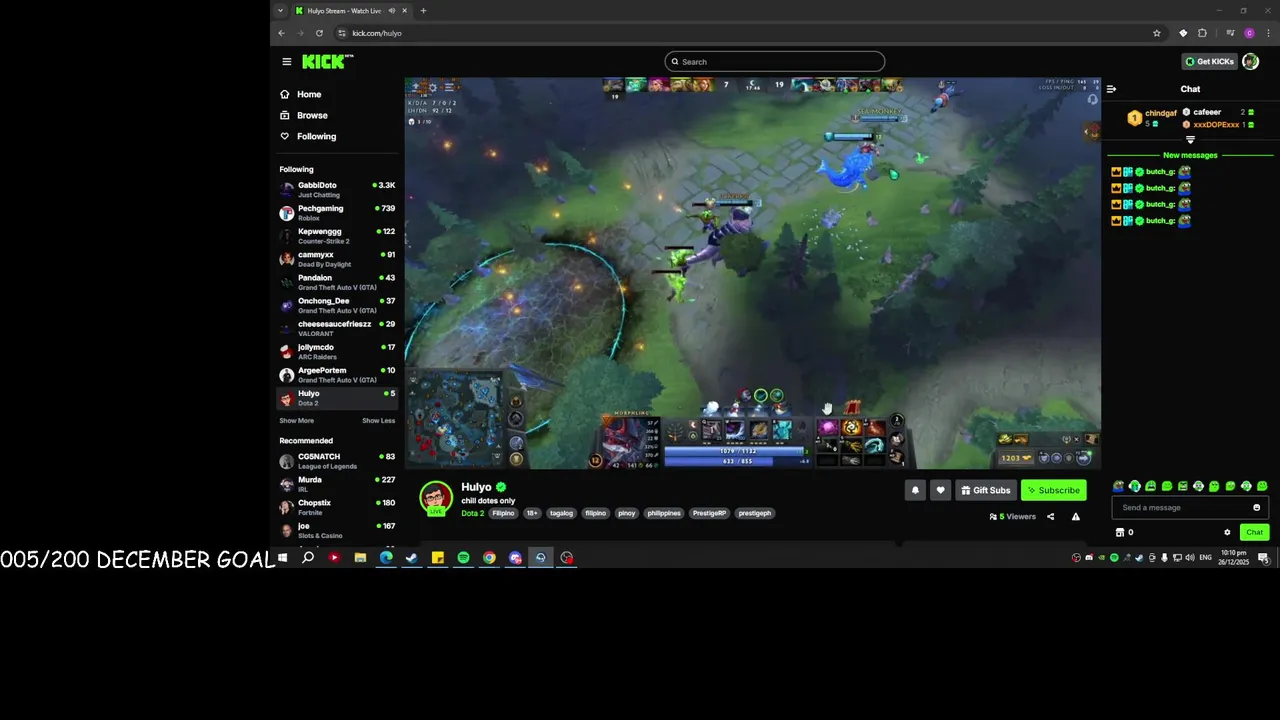Screen dimensions: 1280x720
Task: Click Hulyo streamer avatar
Action: click(436, 497)
